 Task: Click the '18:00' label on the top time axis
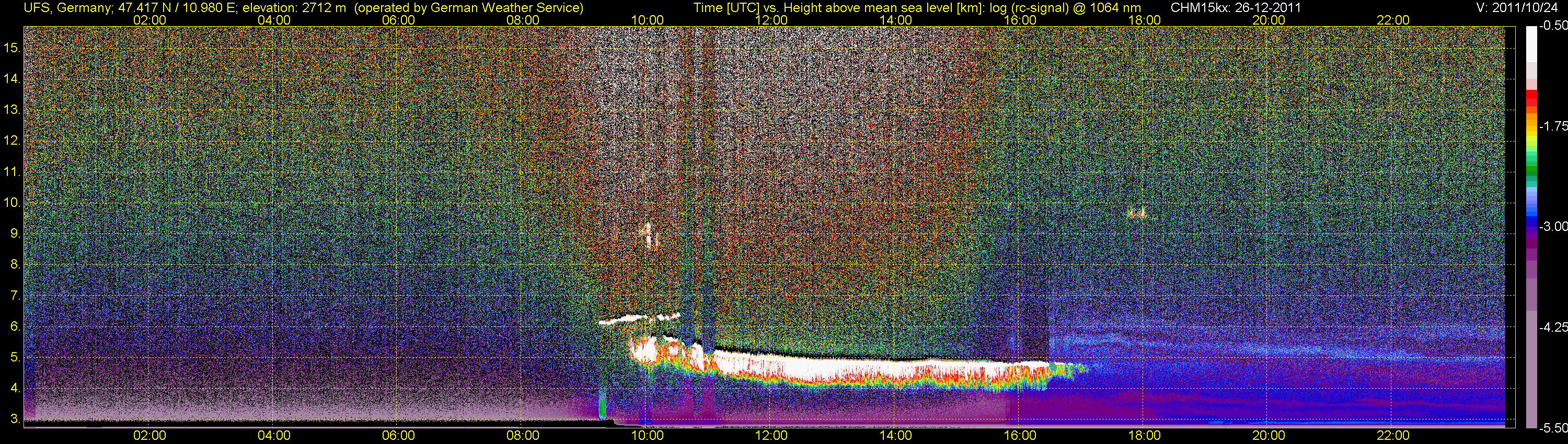point(1144,20)
